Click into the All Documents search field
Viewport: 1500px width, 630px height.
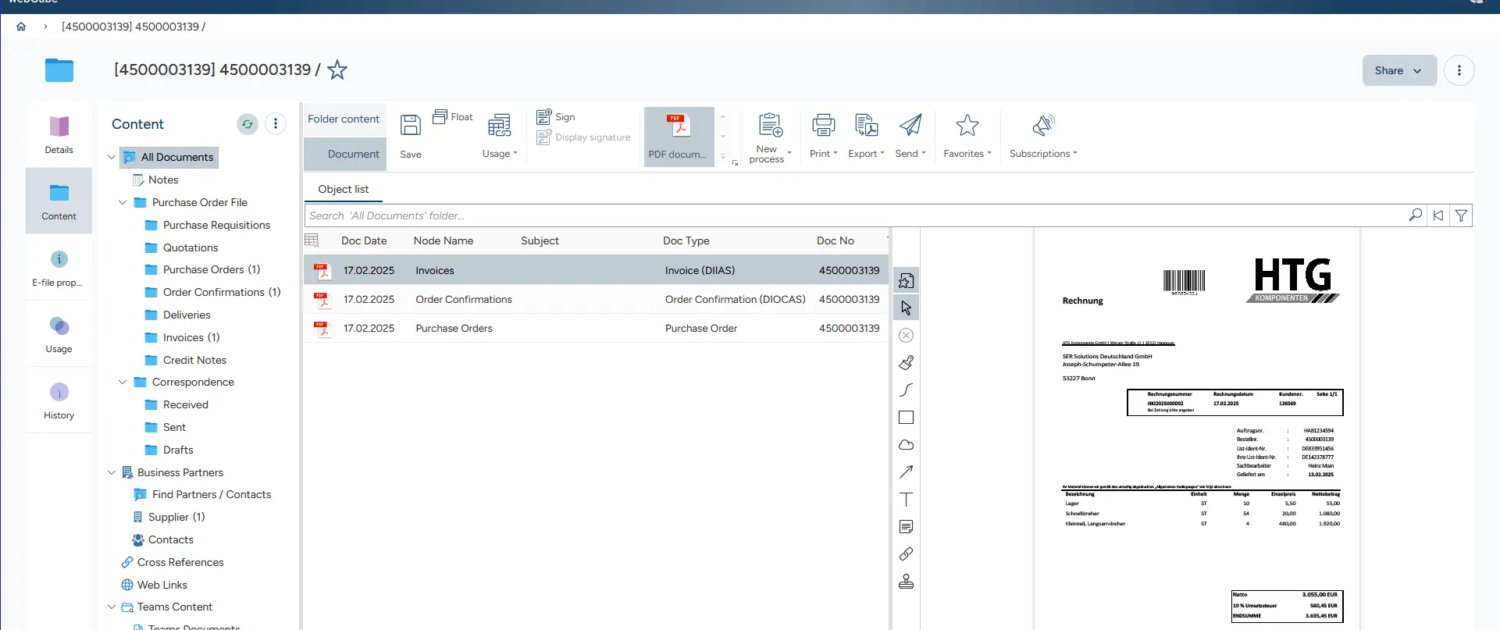855,215
